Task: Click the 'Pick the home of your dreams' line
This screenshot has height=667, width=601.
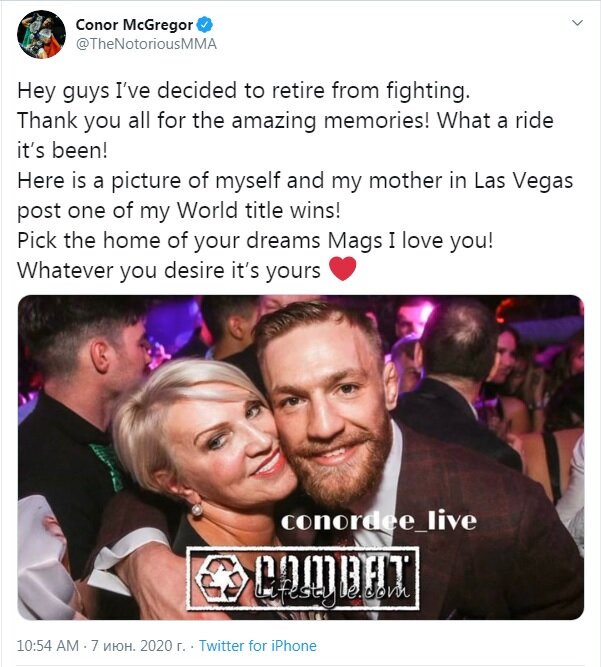Action: pyautogui.click(x=168, y=241)
